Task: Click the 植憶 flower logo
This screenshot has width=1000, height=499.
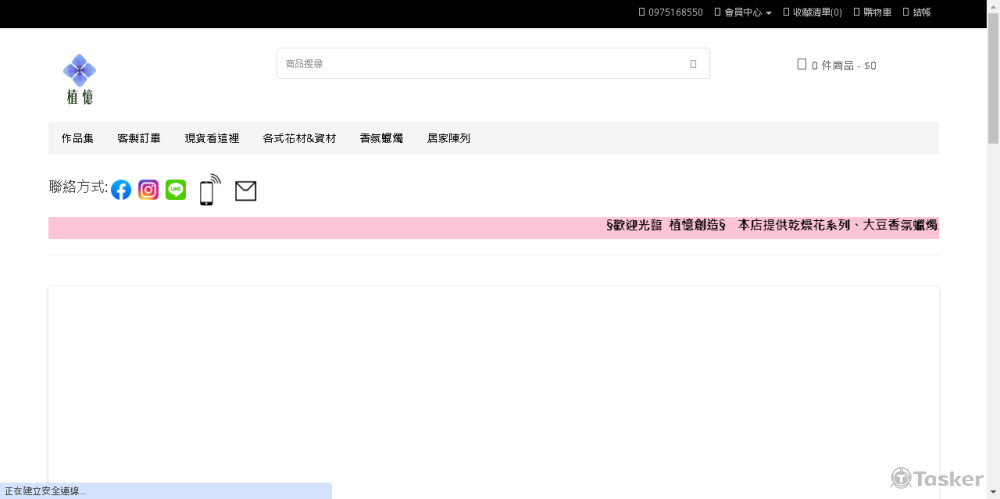Action: coord(79,78)
